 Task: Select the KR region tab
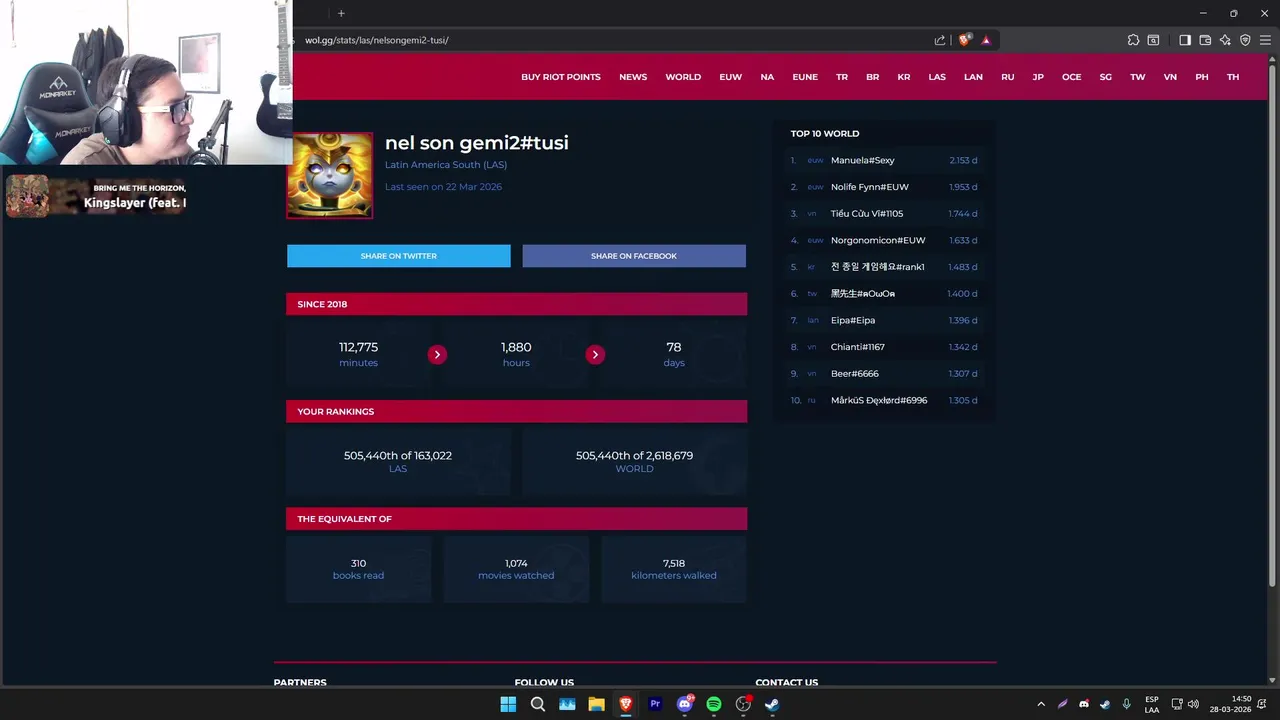(904, 77)
